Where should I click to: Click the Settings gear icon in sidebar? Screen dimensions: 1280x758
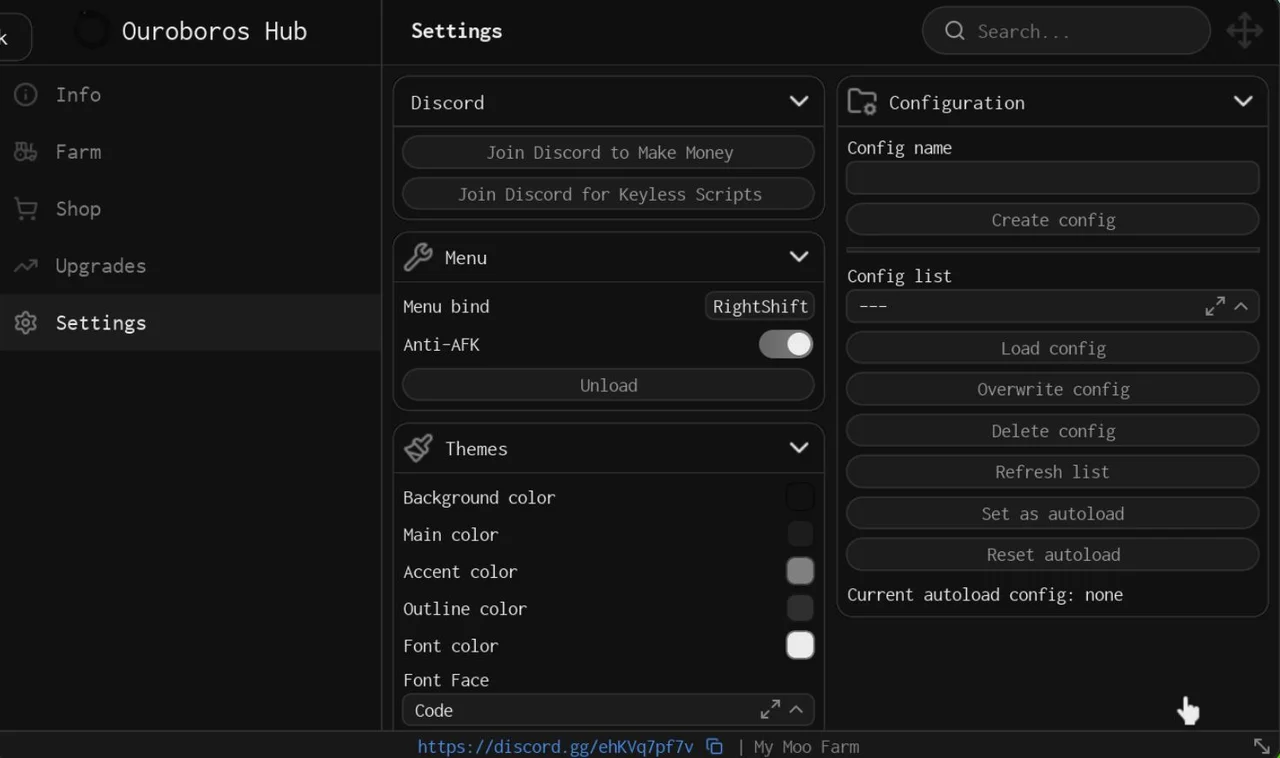(x=26, y=323)
